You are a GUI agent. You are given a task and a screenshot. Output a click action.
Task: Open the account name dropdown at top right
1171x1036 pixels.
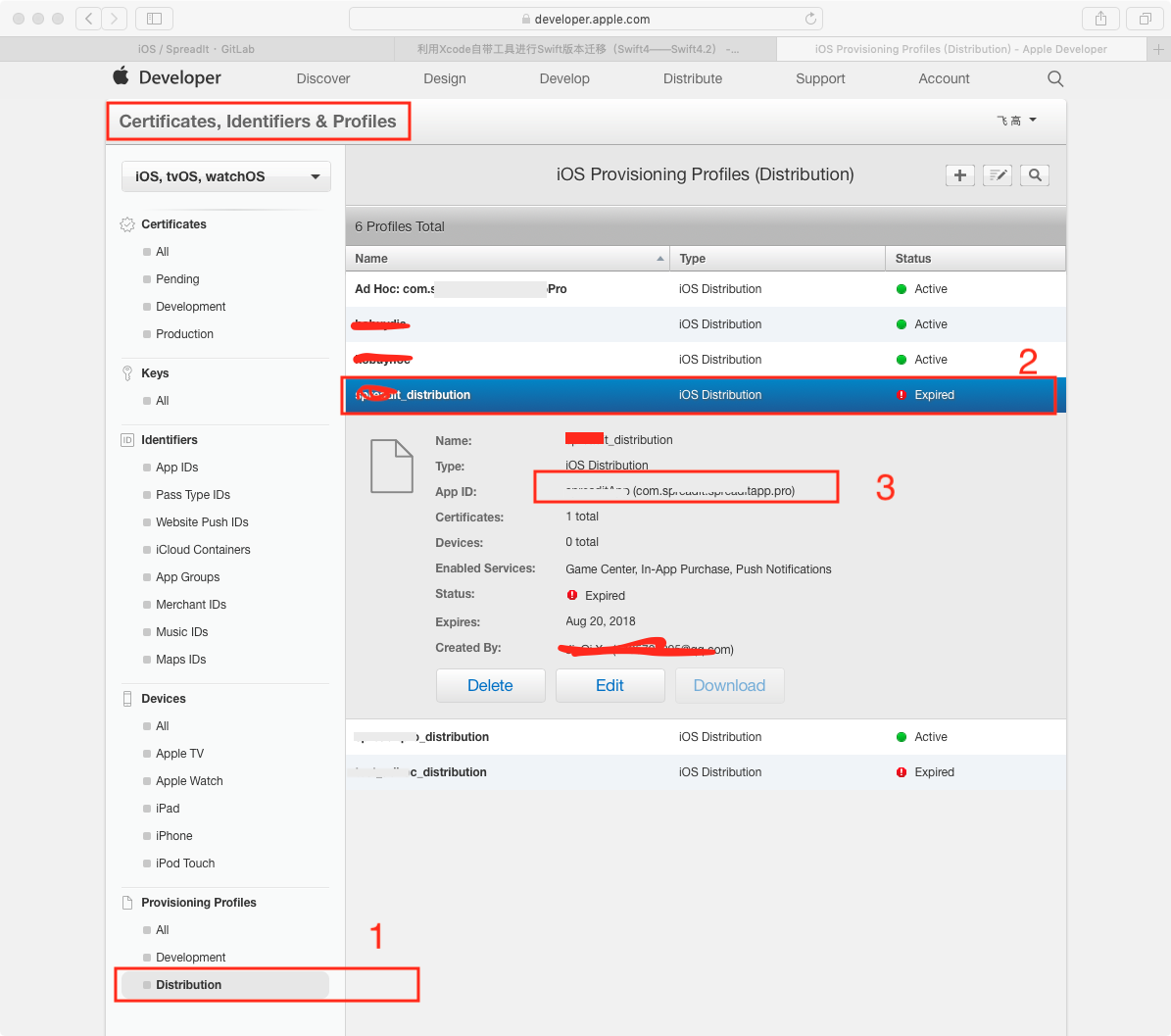coord(1016,121)
